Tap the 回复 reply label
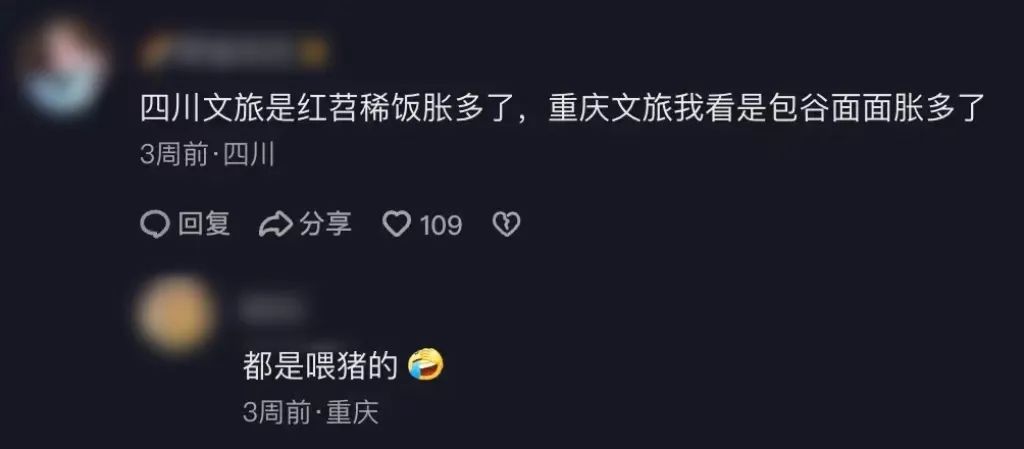 pyautogui.click(x=204, y=224)
